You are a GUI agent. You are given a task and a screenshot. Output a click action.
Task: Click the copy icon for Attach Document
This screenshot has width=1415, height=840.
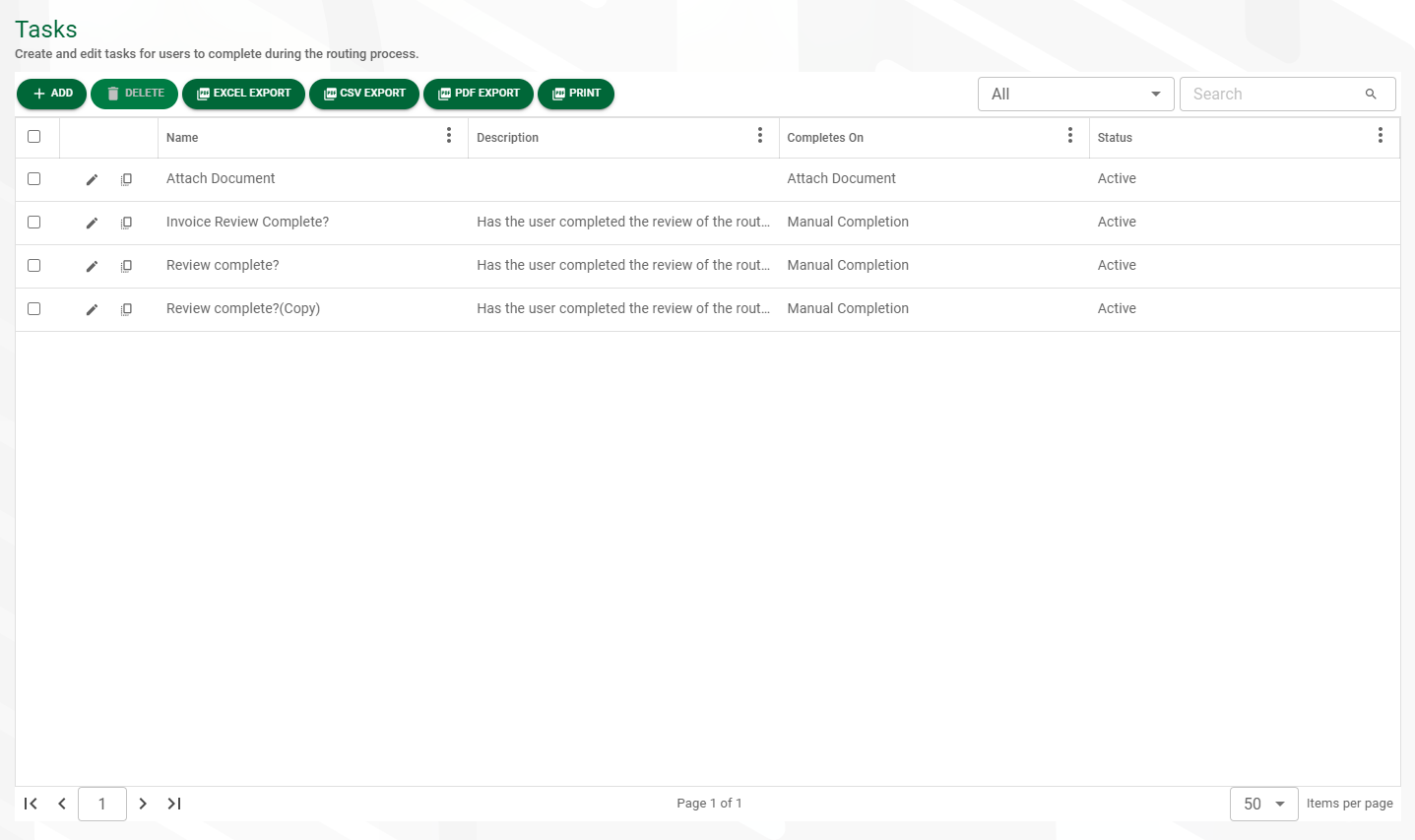pos(126,179)
